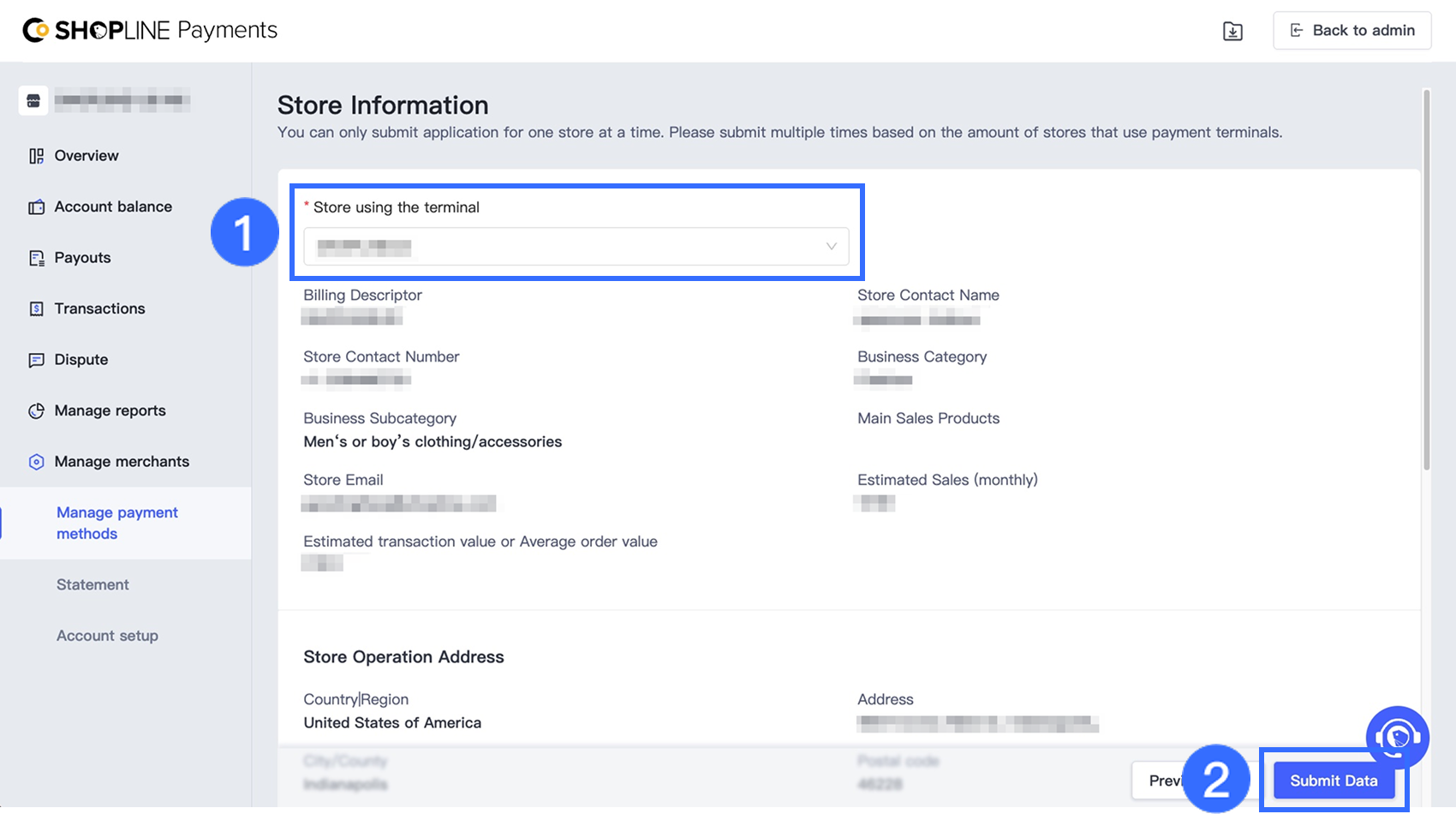1456x814 pixels.
Task: Open the Statement submenu item
Action: (92, 585)
